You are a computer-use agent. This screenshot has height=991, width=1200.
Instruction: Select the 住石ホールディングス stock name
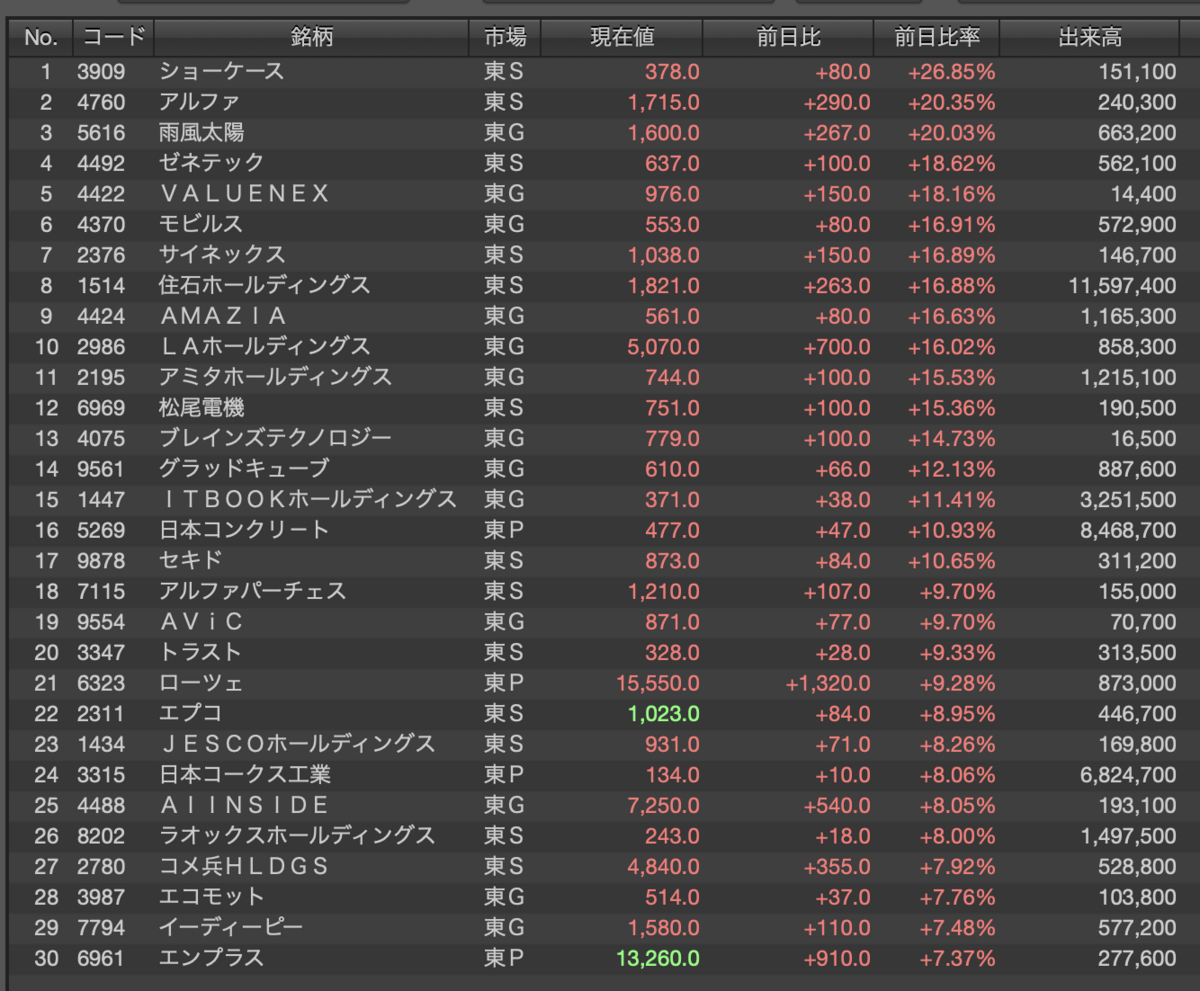coord(264,286)
